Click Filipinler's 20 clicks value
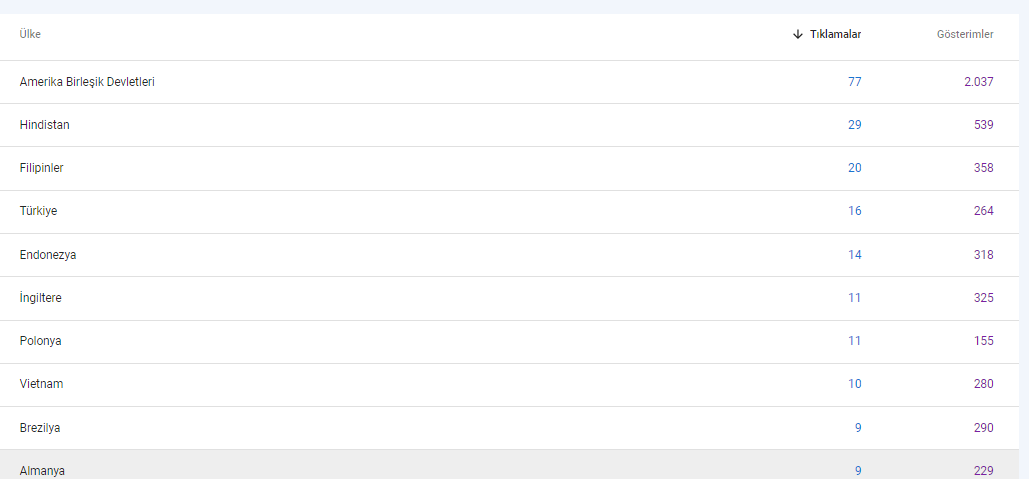The image size is (1029, 479). pyautogui.click(x=854, y=168)
